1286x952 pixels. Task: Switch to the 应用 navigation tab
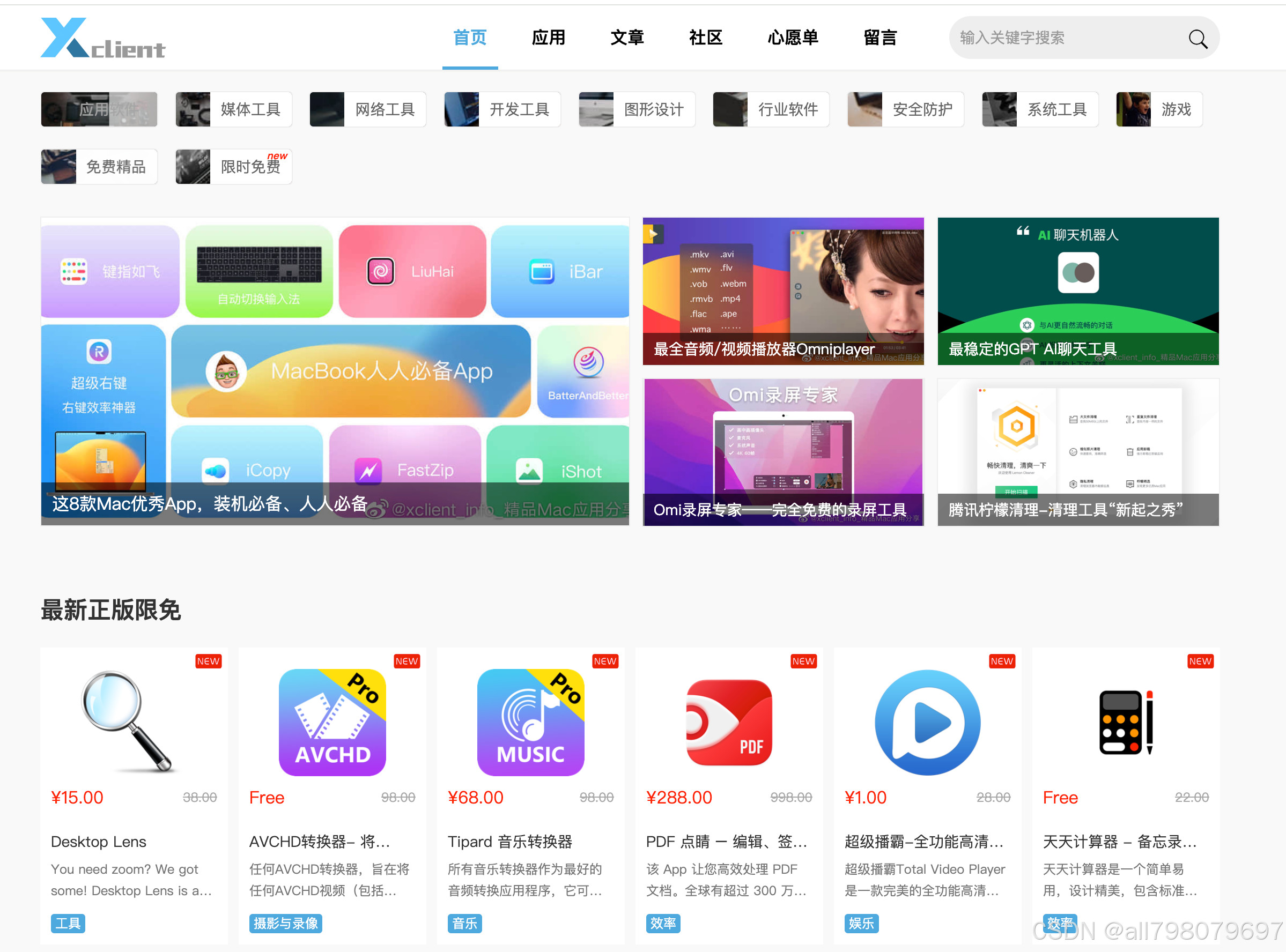click(x=548, y=38)
